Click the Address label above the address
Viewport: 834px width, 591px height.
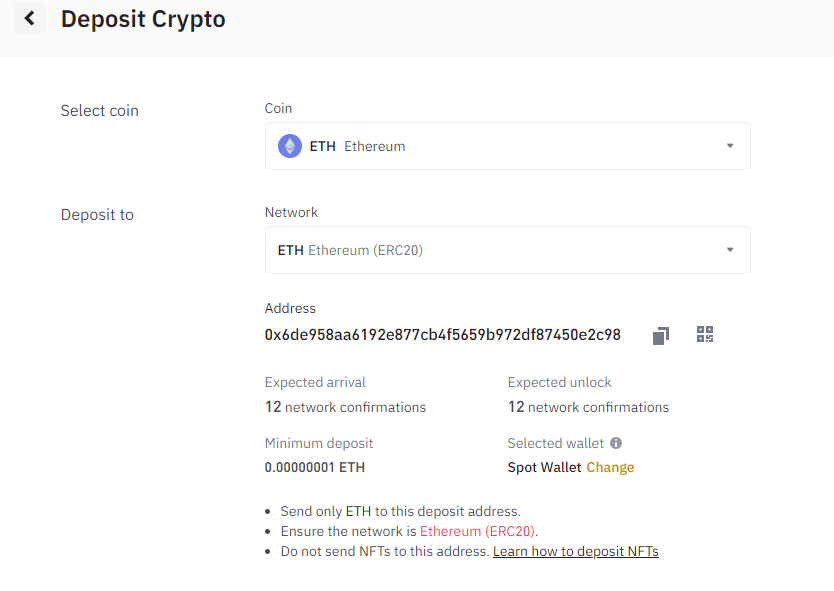click(x=290, y=308)
